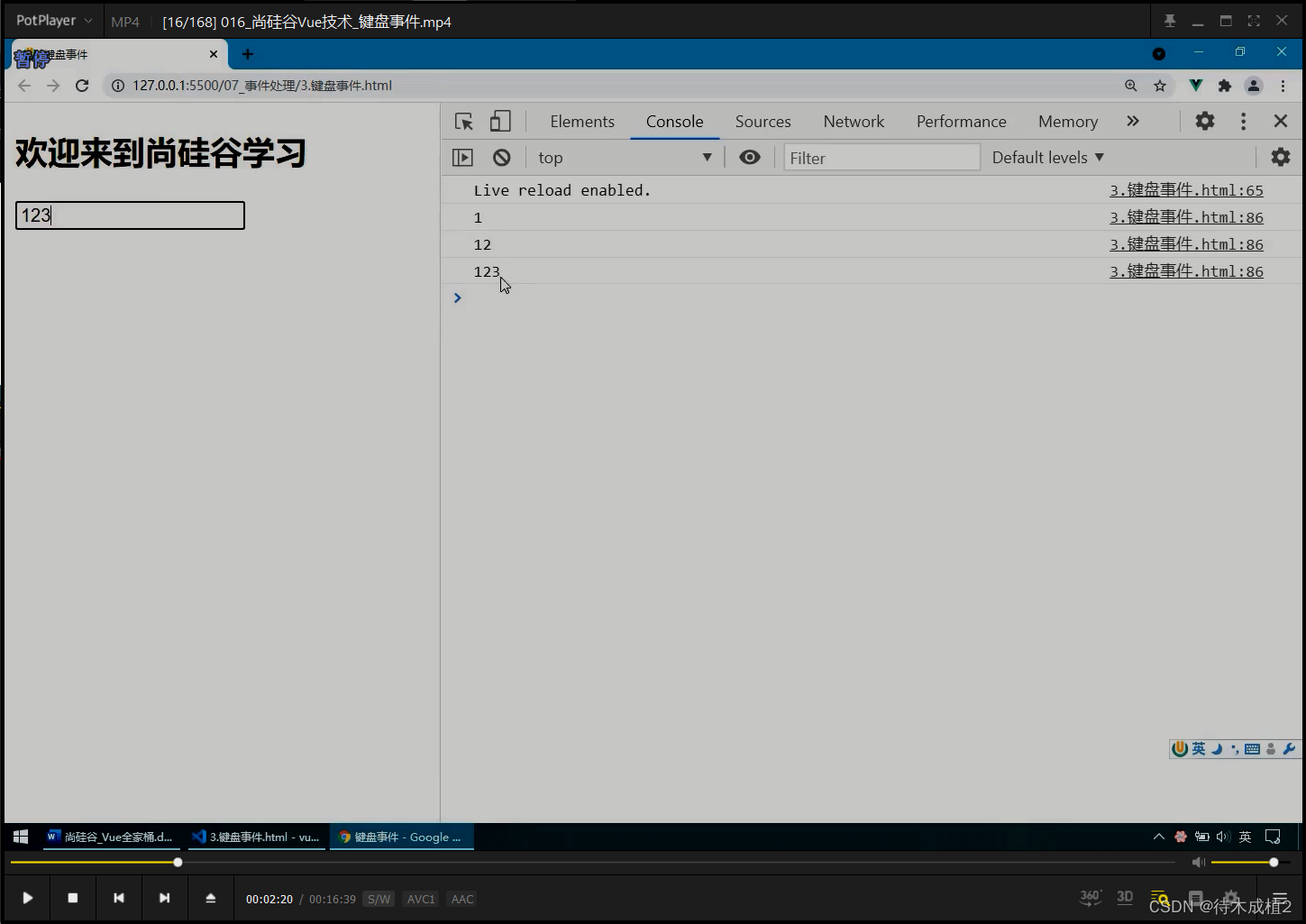Clear the console output

502,158
